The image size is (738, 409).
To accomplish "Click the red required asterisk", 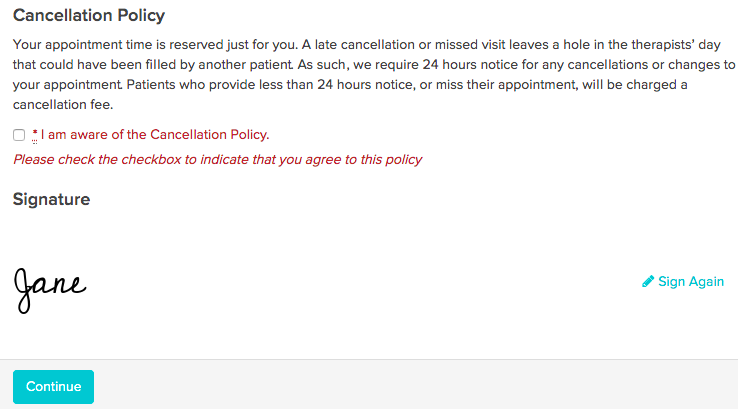I will coord(35,134).
